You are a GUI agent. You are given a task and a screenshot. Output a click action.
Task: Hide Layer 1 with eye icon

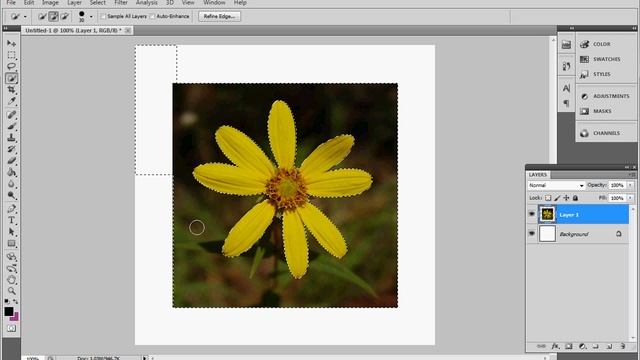pos(531,214)
